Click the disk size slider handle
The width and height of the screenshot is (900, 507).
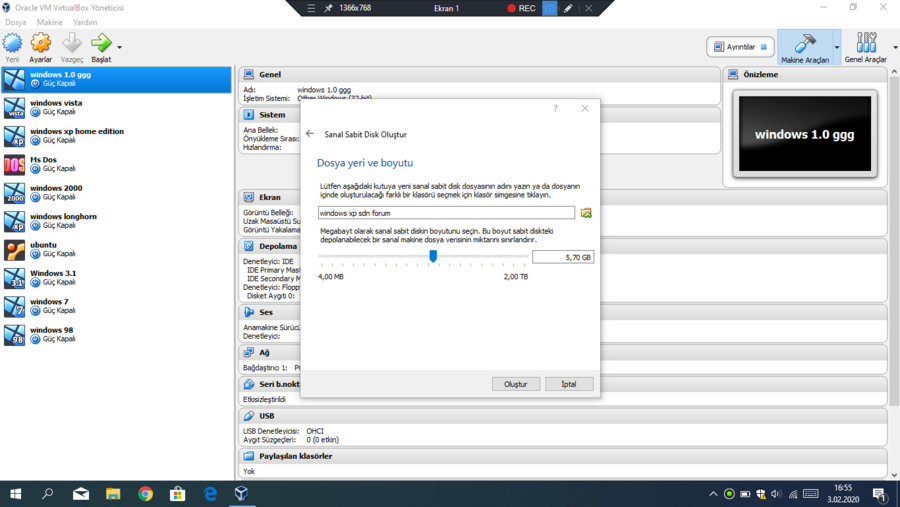433,256
